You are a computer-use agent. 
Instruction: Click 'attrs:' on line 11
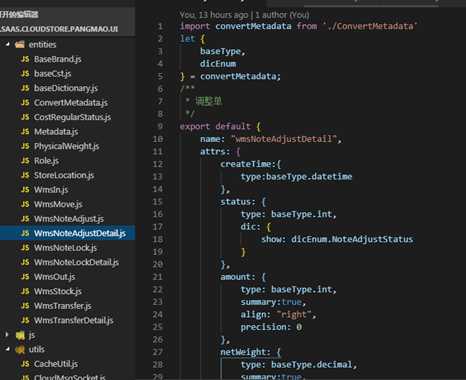(x=215, y=152)
